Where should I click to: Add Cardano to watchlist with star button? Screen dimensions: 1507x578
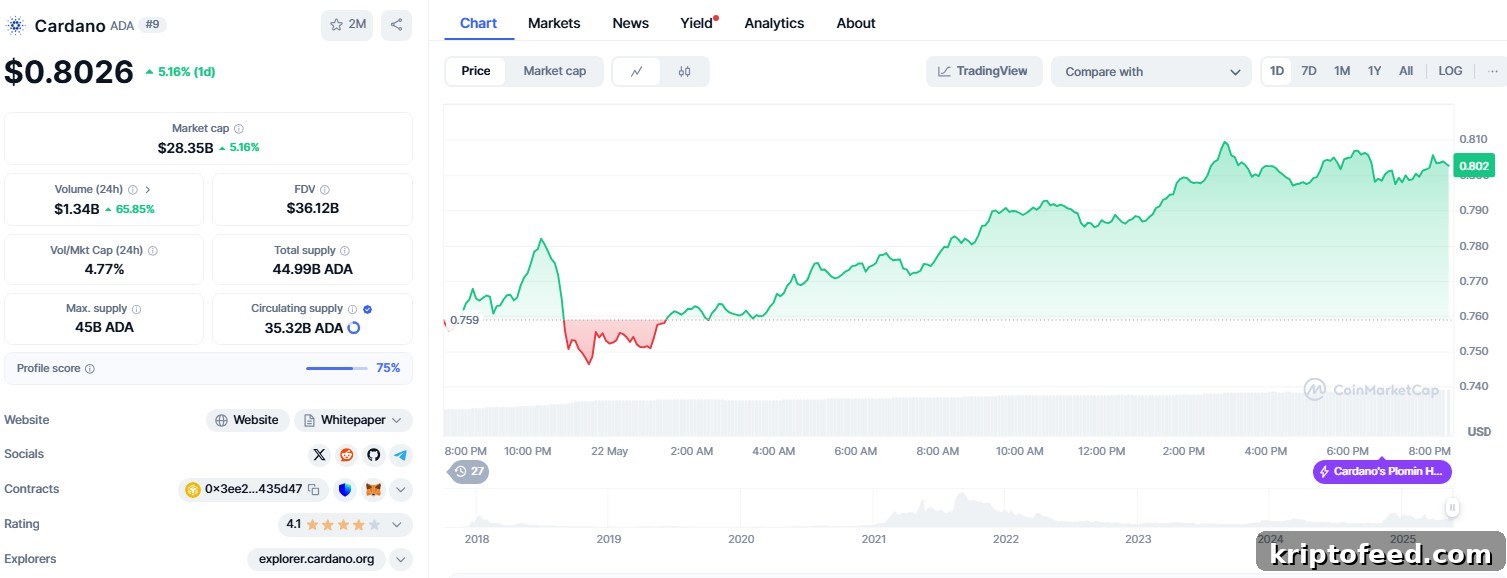347,25
